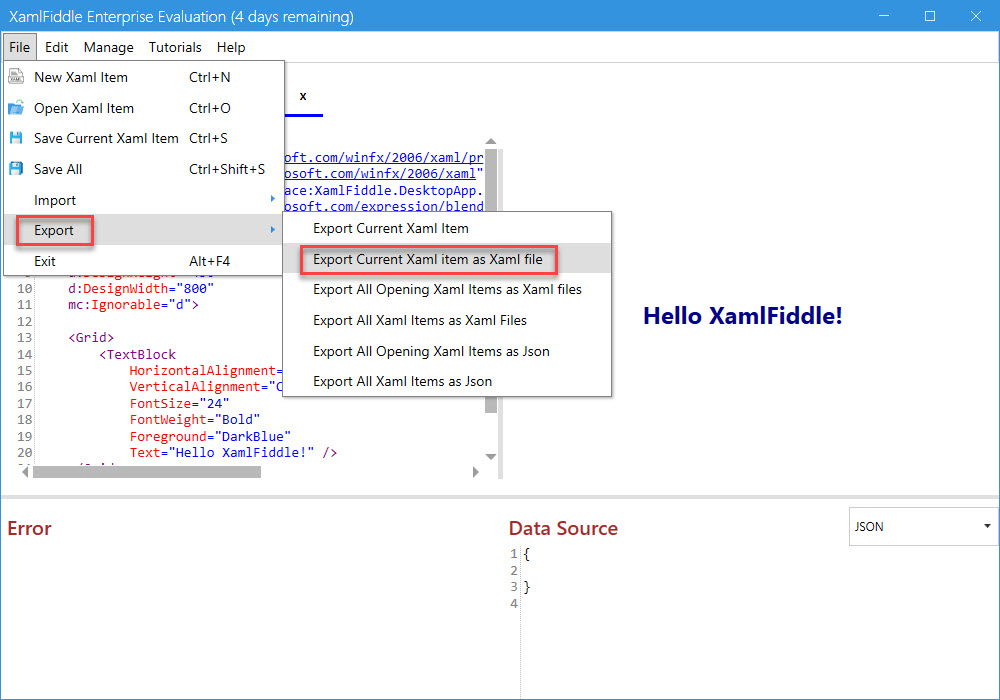Open the Help menu
This screenshot has width=1000, height=700.
pyautogui.click(x=231, y=47)
